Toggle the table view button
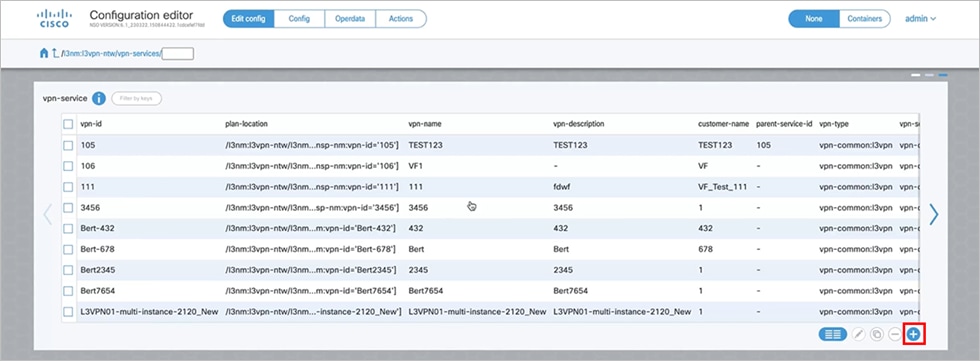 (832, 334)
